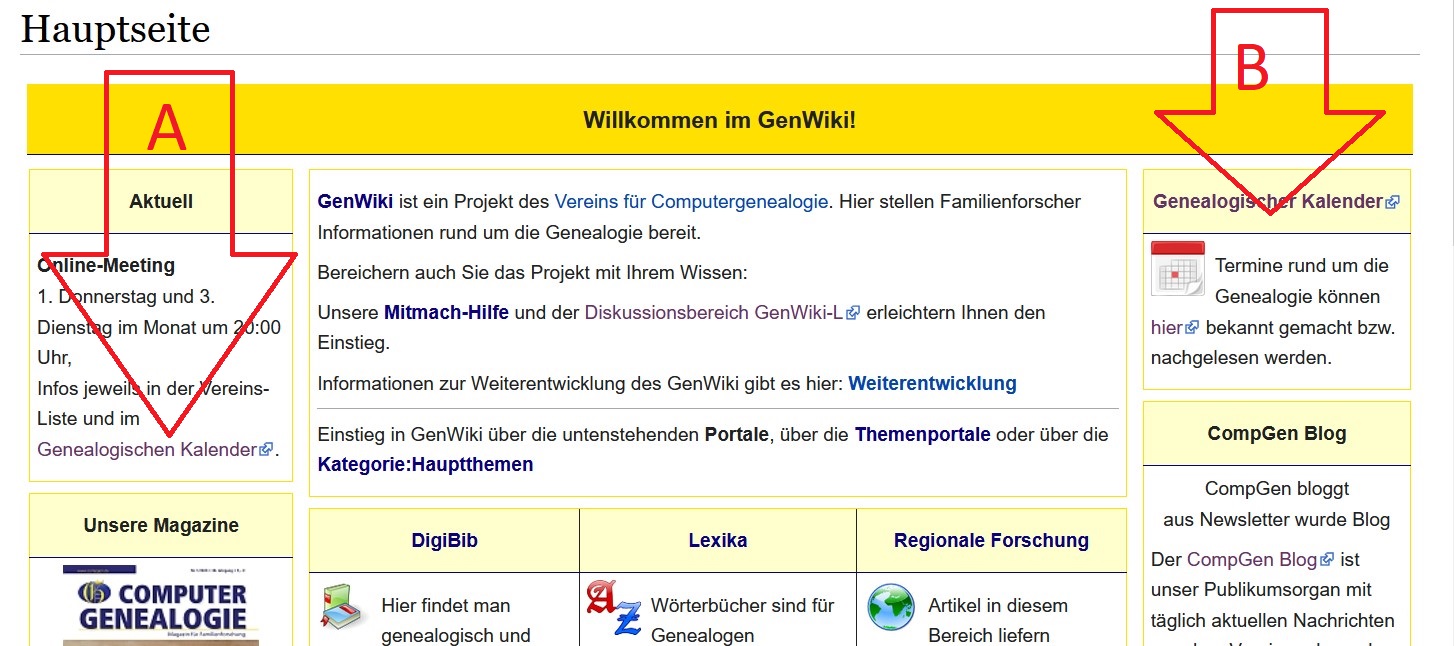1454x646 pixels.
Task: Open the Mitmach-Hilfe link
Action: pyautogui.click(x=446, y=312)
